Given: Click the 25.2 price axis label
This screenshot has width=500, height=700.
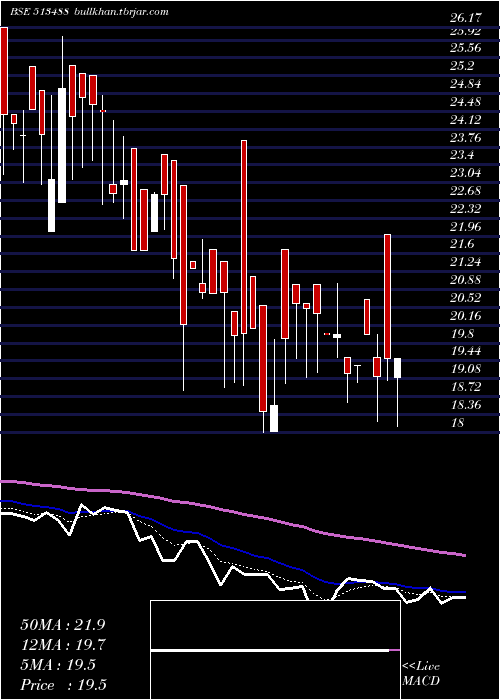Looking at the screenshot, I should (462, 66).
